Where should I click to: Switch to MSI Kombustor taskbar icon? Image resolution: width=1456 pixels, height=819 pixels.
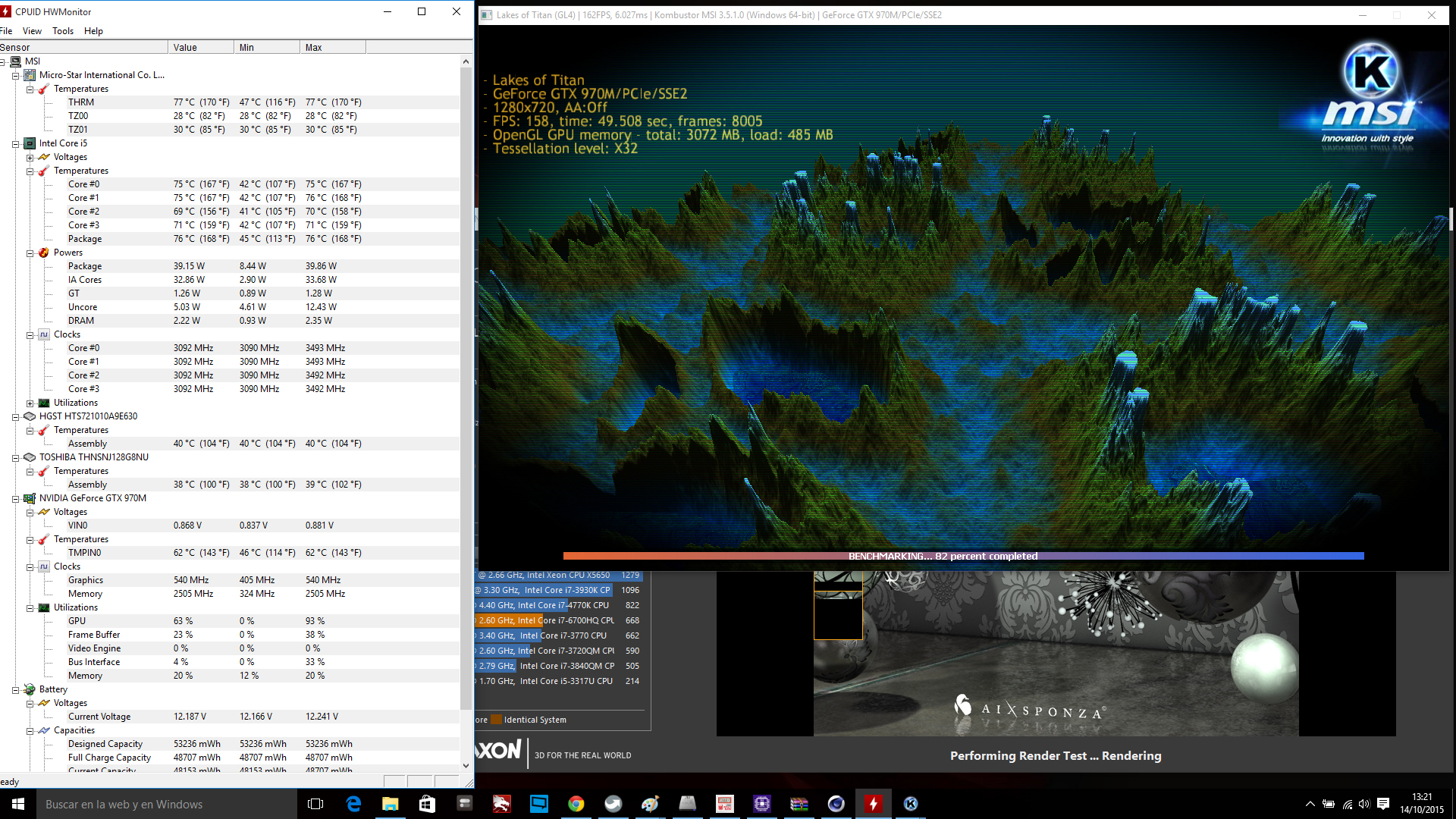[x=911, y=804]
